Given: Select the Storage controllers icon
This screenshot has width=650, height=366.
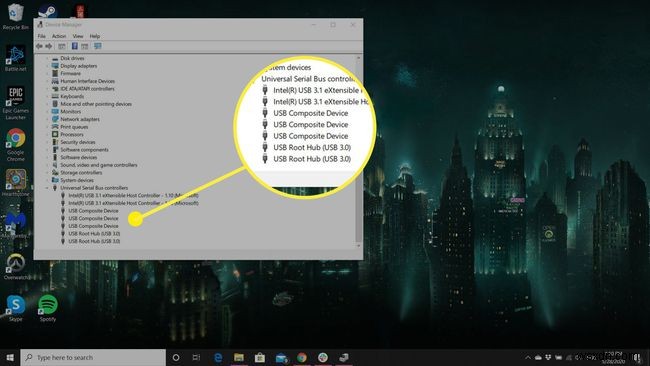Looking at the screenshot, I should click(55, 172).
